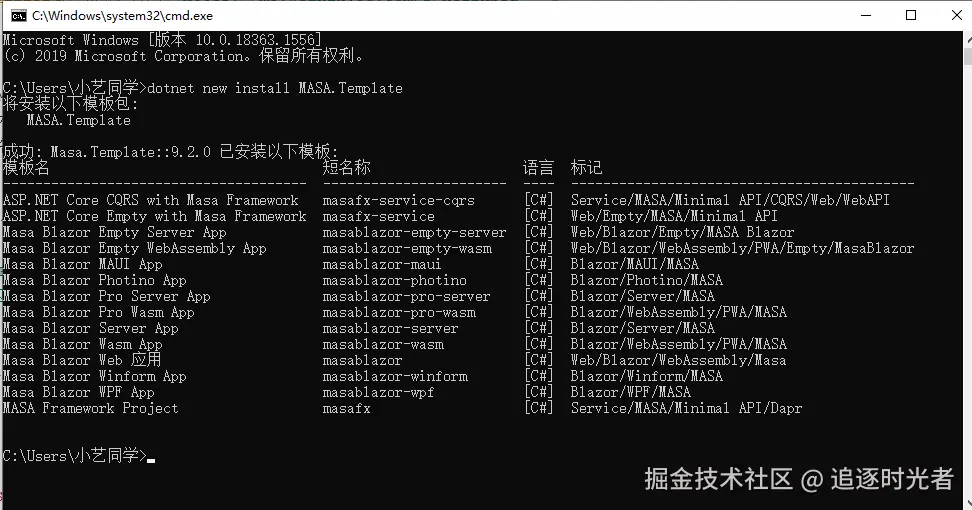
Task: Click 'ASP.NET Core CQRS with Masa Framework' row
Action: 446,200
